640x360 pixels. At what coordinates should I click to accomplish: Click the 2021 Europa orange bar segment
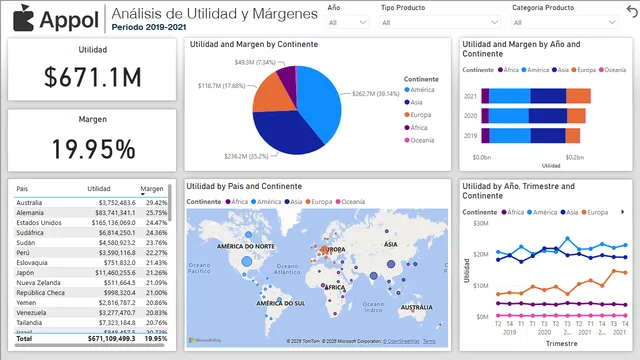578,96
